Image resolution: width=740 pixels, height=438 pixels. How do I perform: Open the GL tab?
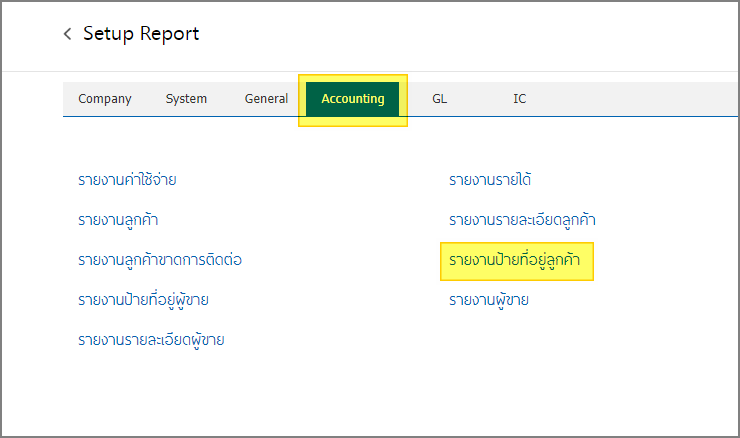(x=439, y=99)
